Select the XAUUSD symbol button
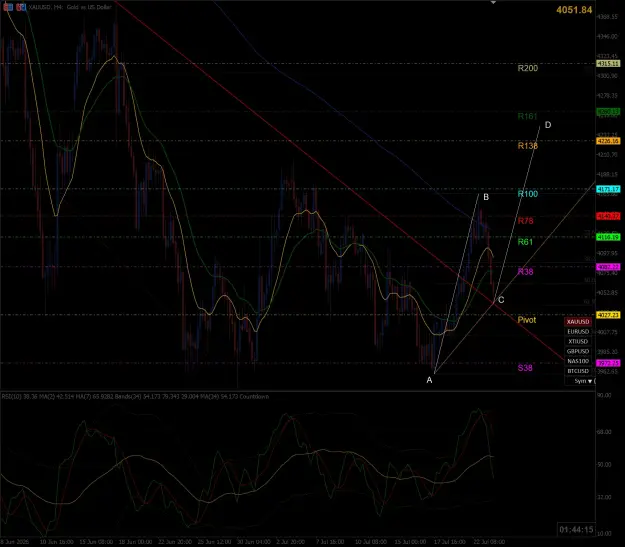Viewport: 625px width, 547px height. [x=578, y=321]
